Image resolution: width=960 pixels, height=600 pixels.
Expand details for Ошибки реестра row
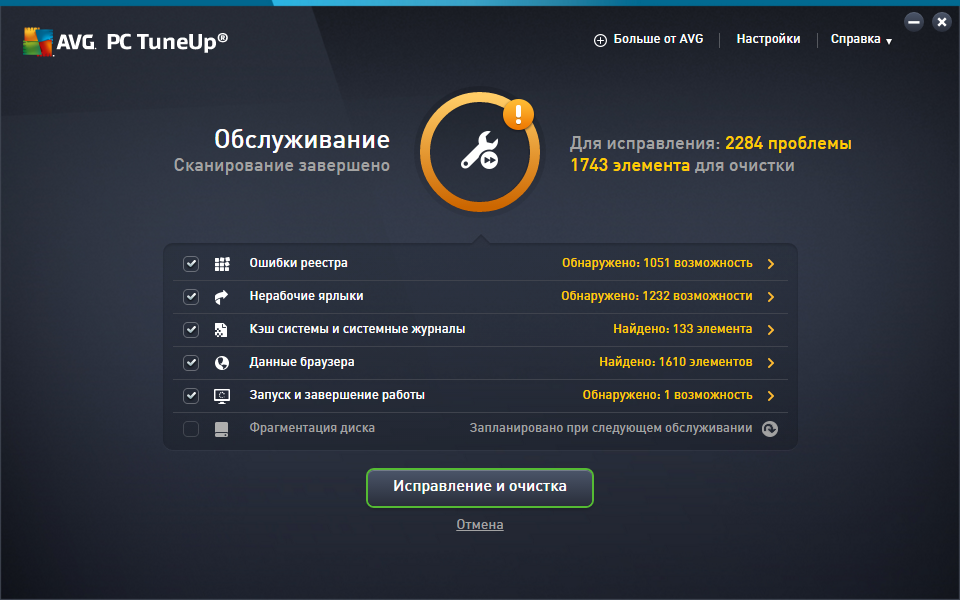pyautogui.click(x=771, y=264)
